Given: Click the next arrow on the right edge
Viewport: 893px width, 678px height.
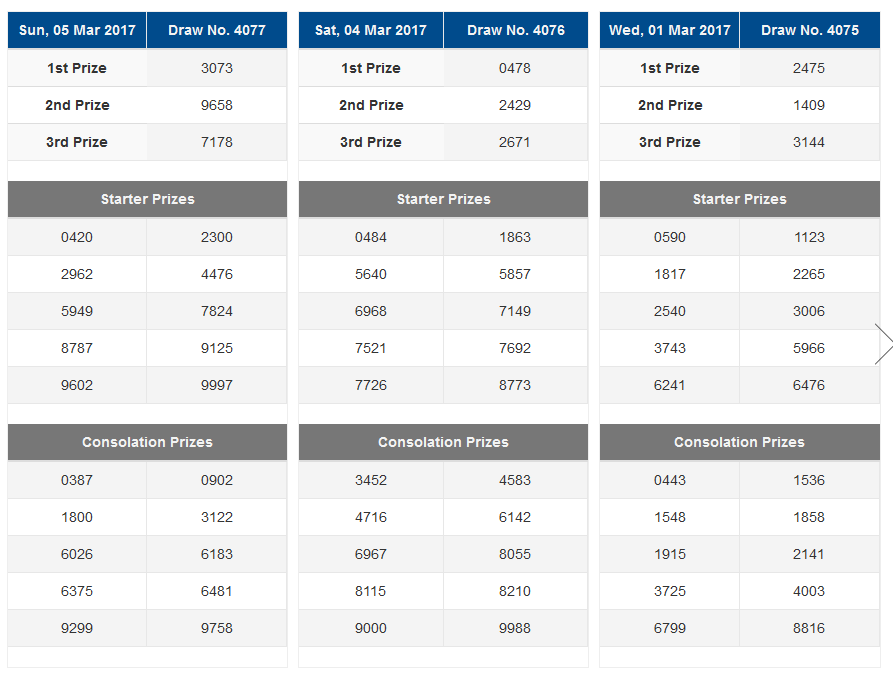Looking at the screenshot, I should (883, 344).
